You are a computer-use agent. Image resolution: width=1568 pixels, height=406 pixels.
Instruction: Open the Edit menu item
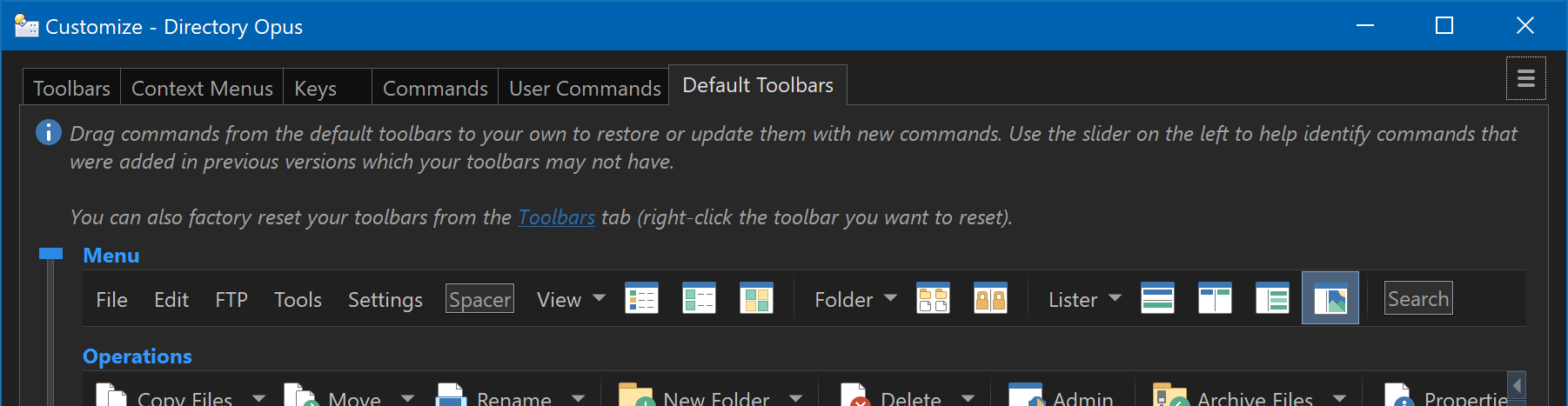click(171, 300)
